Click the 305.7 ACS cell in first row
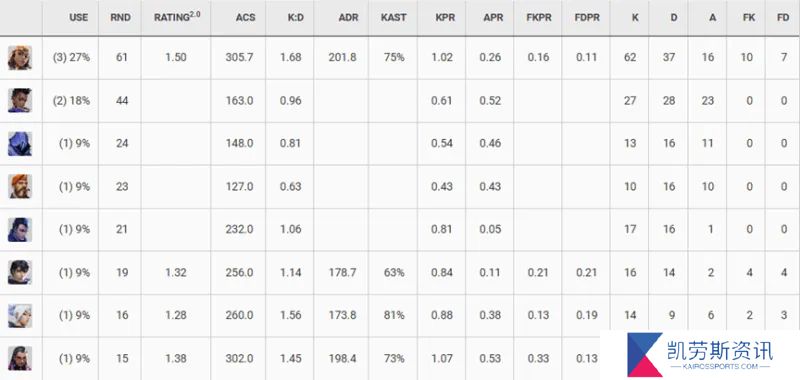Viewport: 800px width, 380px height. pyautogui.click(x=239, y=57)
